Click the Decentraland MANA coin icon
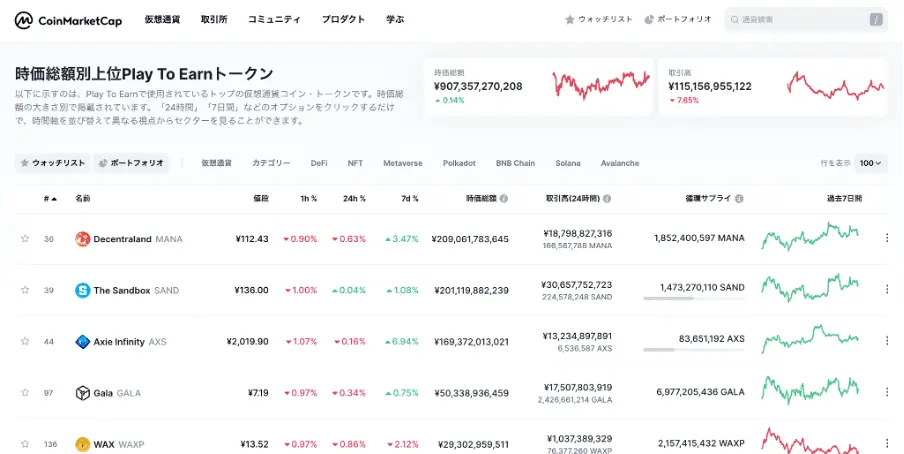 point(82,239)
